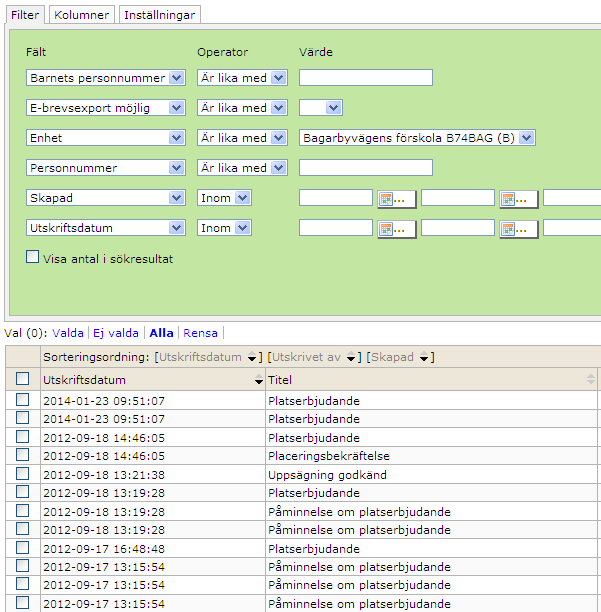
Task: Click the Ej valda selection link
Action: point(116,333)
